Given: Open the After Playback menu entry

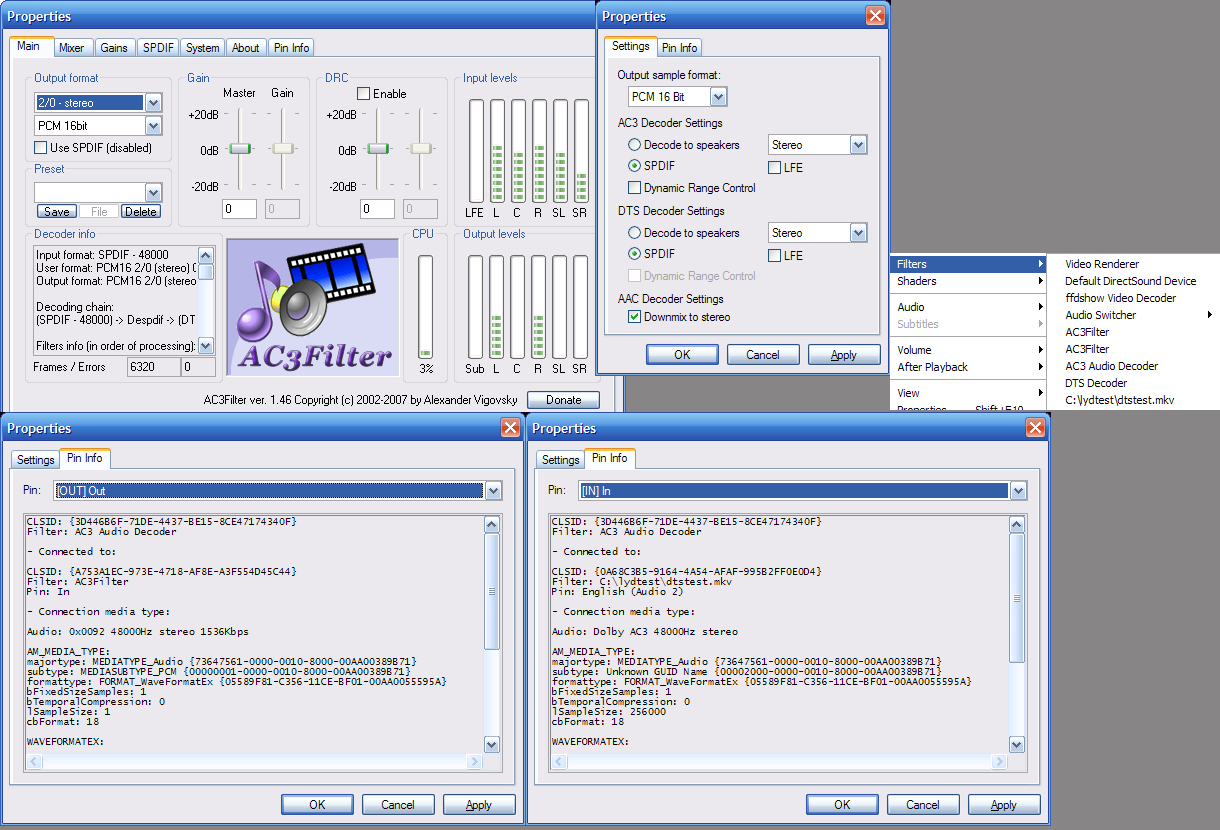Looking at the screenshot, I should [x=967, y=367].
